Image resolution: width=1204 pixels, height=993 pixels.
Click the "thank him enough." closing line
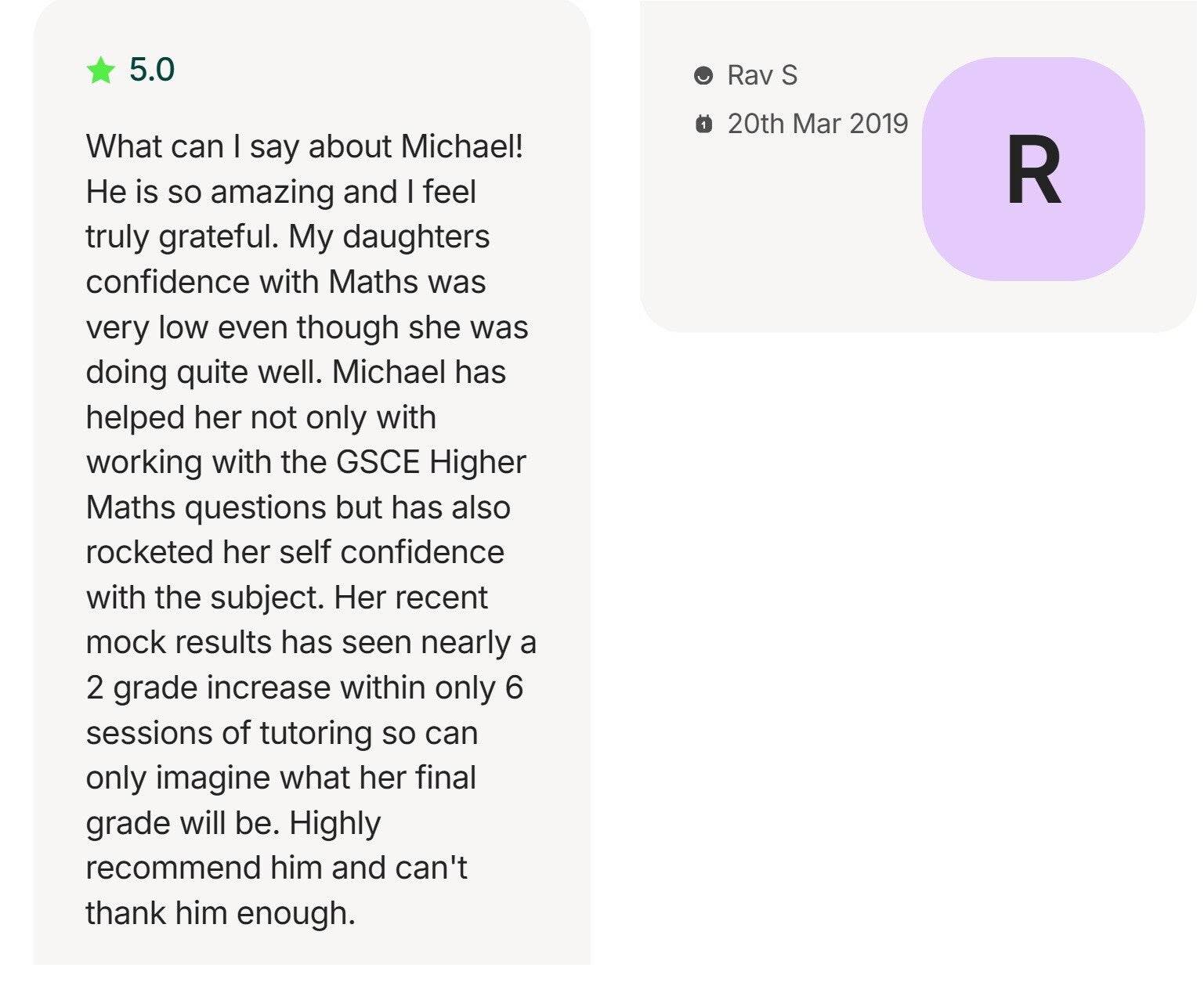pos(220,913)
